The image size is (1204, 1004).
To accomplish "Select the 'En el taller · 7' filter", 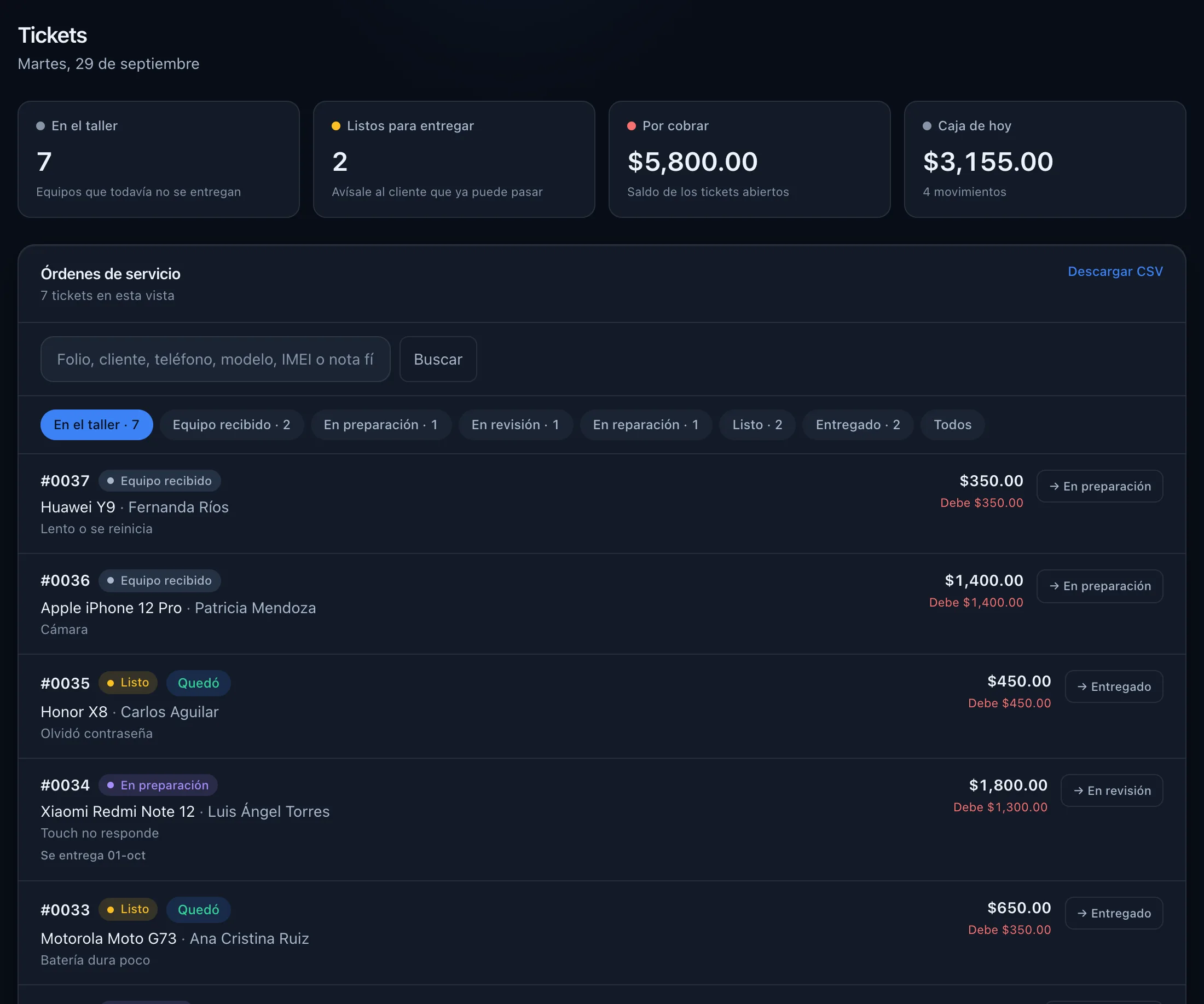I will point(96,425).
